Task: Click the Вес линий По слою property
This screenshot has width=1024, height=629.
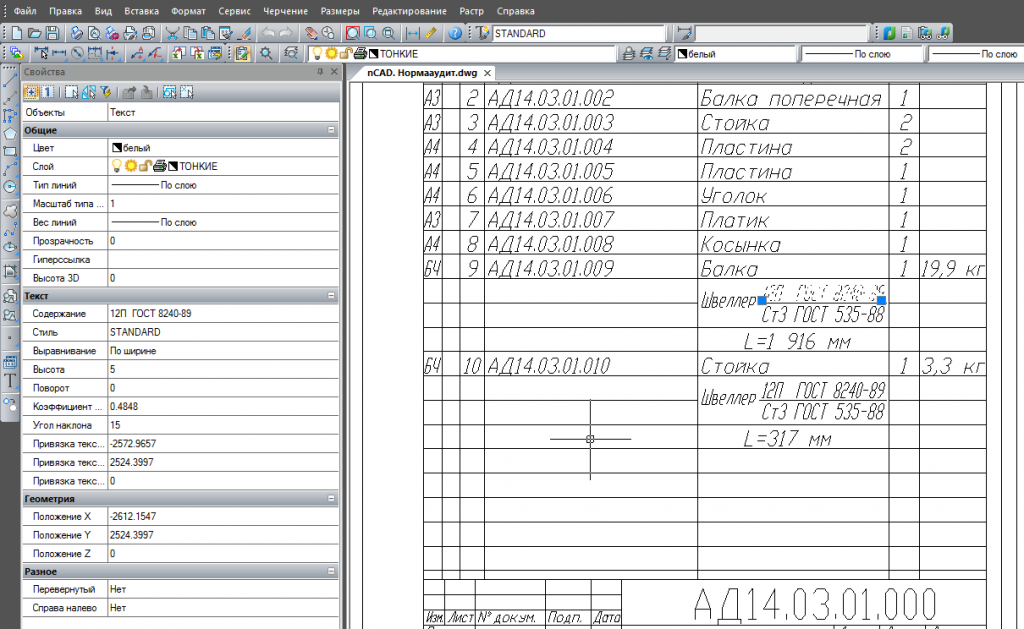Action: pos(223,222)
